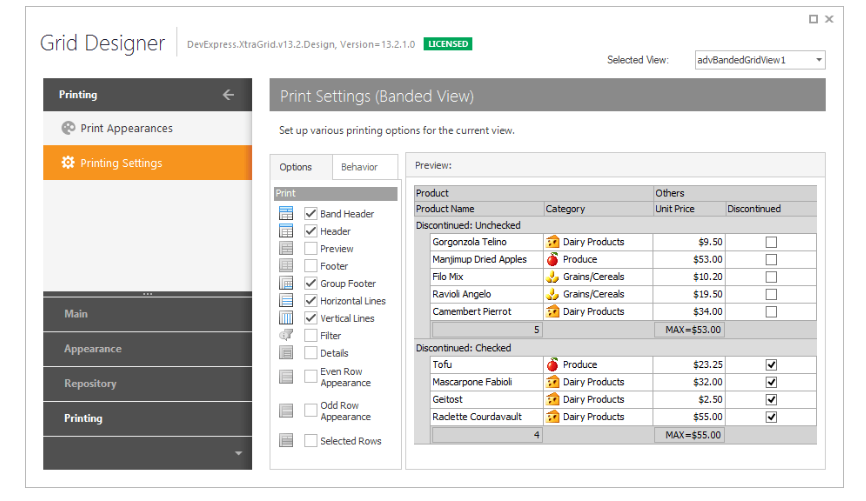Click apple icon in Manjimup Dried Apples row

coord(552,259)
